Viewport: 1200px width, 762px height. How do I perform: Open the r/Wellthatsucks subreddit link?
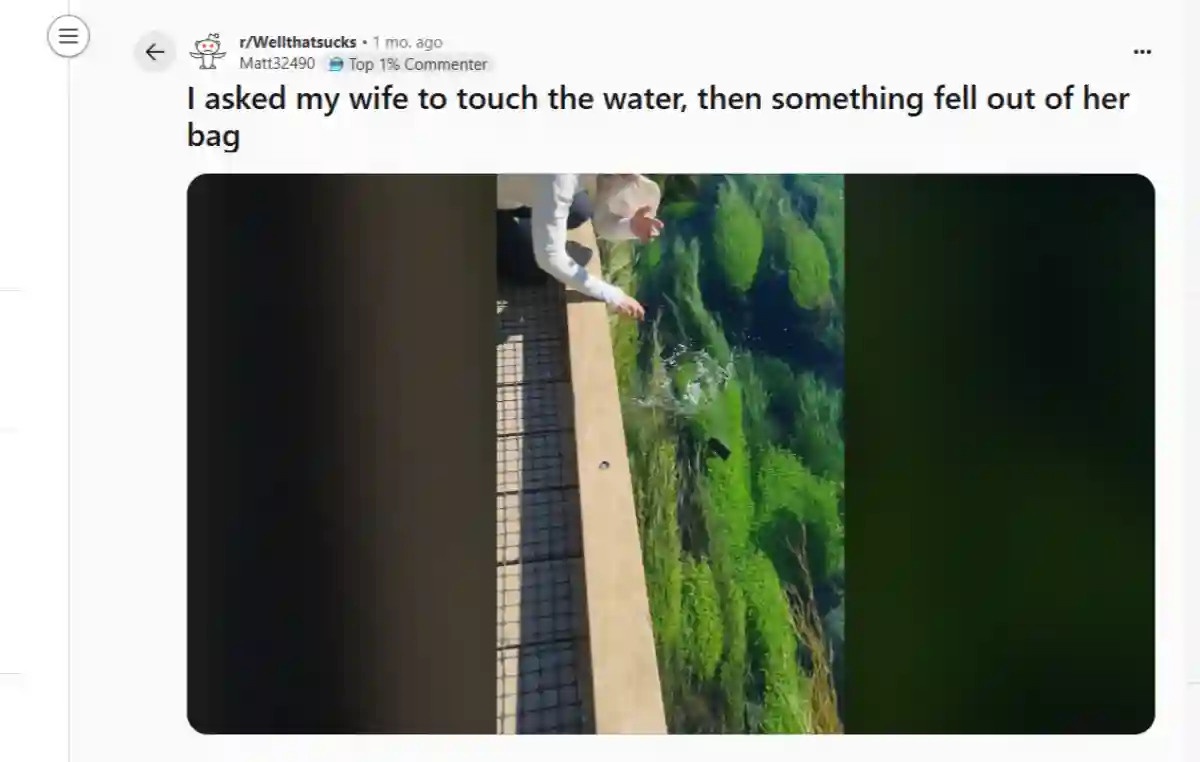coord(298,42)
